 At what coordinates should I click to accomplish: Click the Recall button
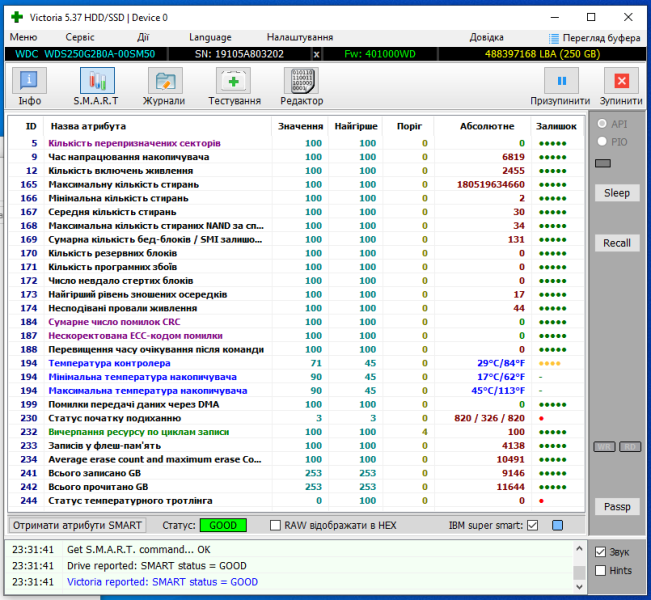(617, 243)
